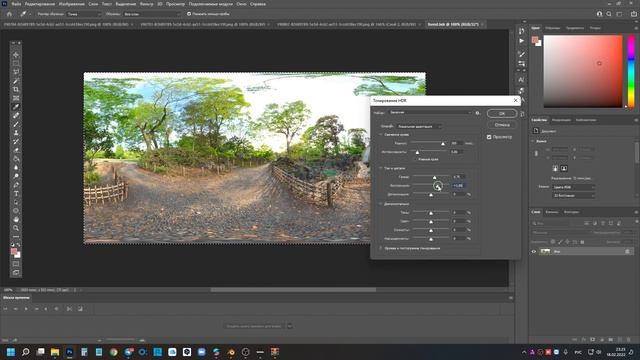Open the History panel icon in the collapsed dock
640x360 pixels.
522,31
